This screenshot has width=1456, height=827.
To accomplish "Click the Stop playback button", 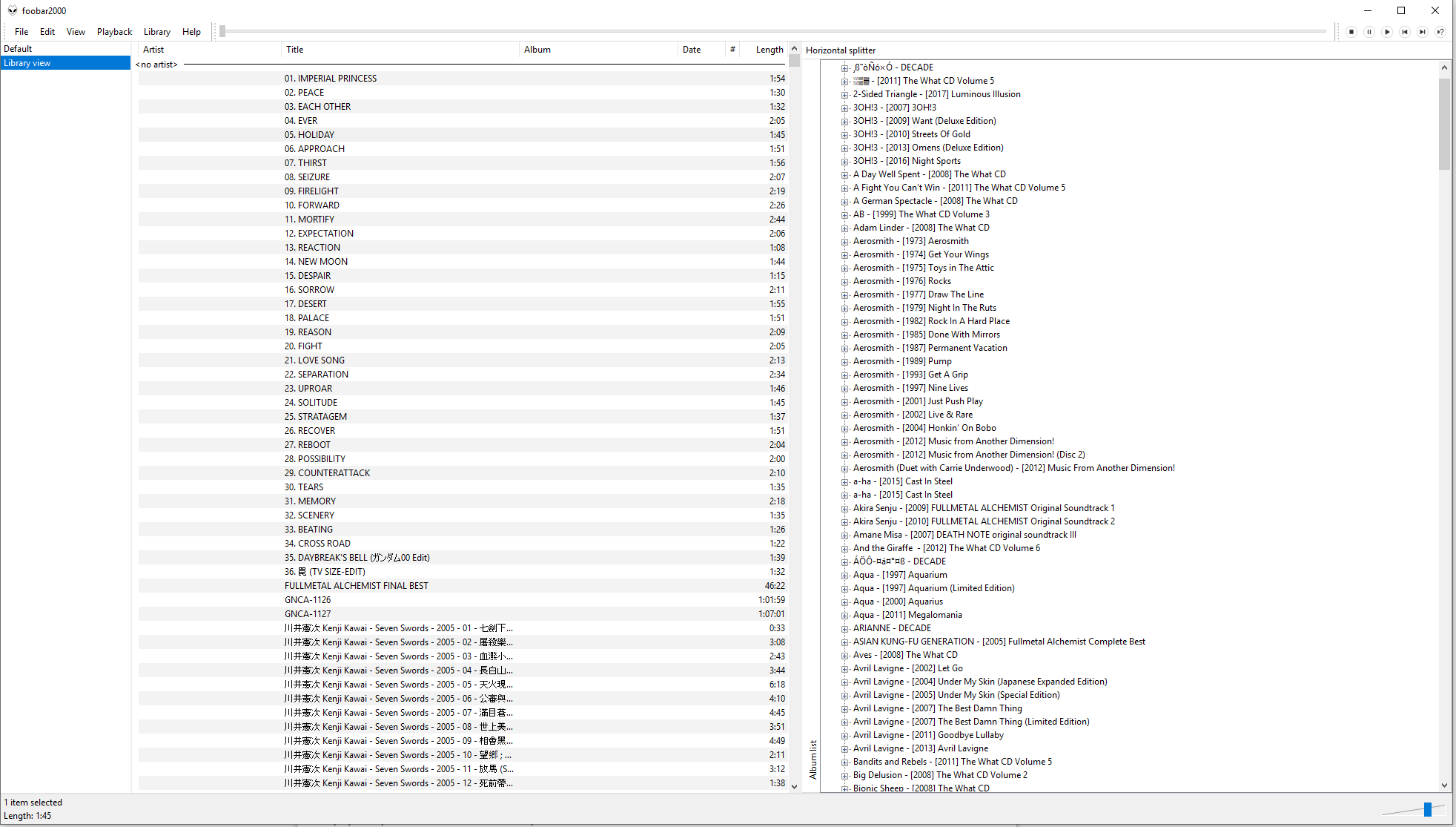I will (x=1351, y=32).
